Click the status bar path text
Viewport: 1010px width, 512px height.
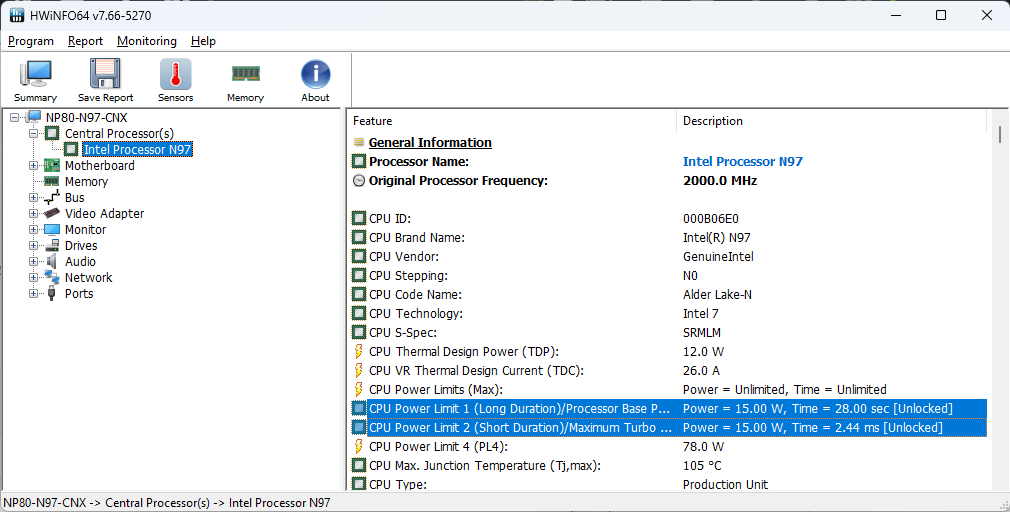[x=167, y=502]
